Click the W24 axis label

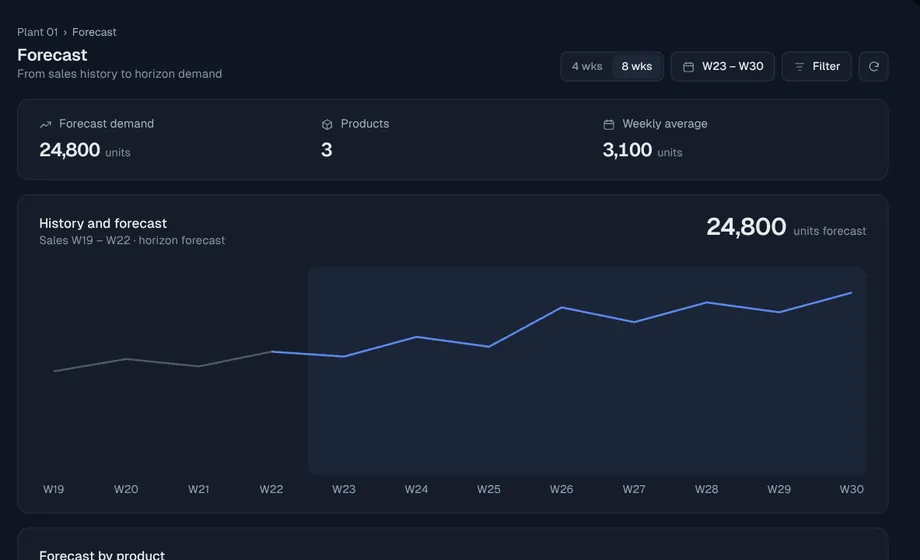pyautogui.click(x=416, y=490)
